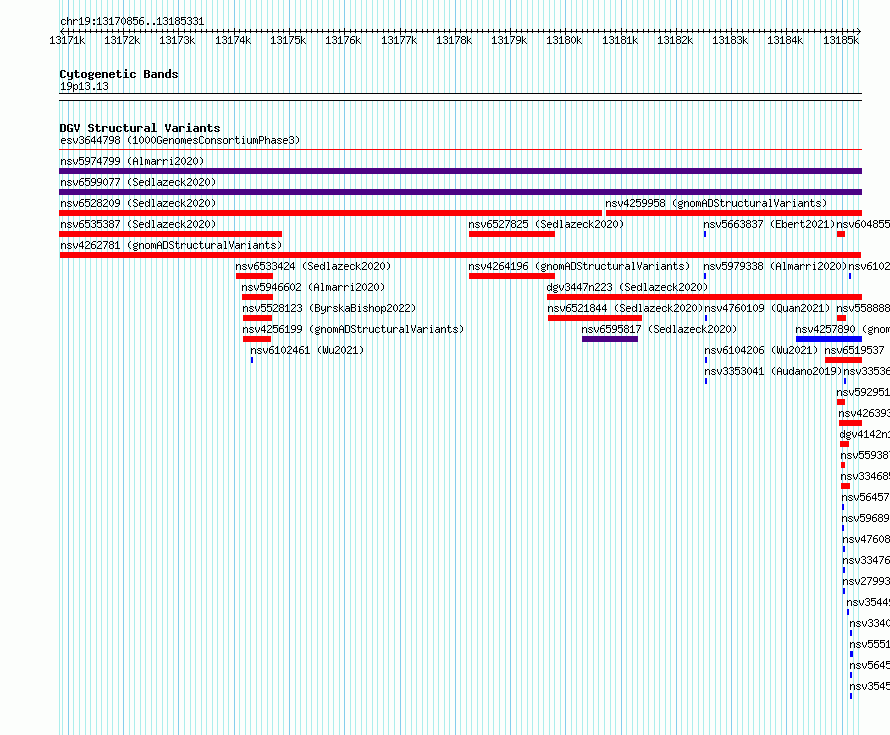Click the red bar under nsv4256199
890x735 pixels.
pos(257,339)
